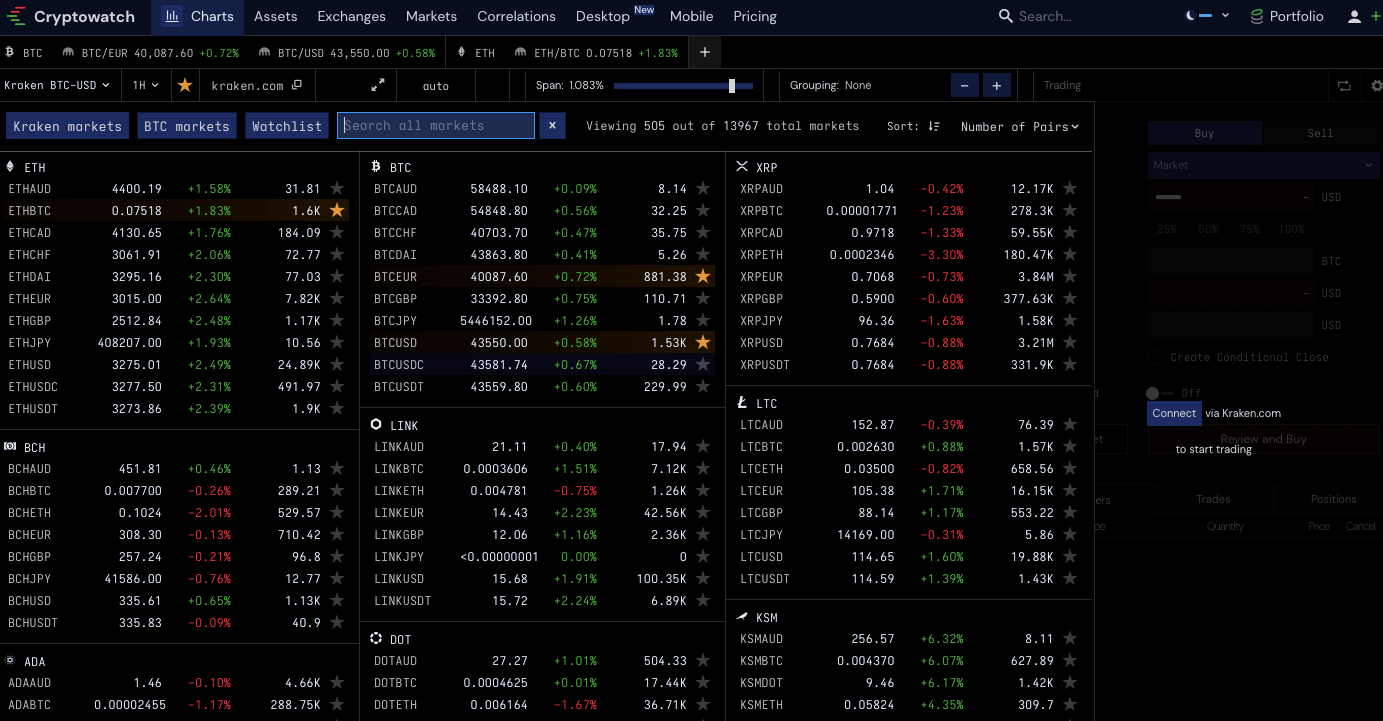Star the DOTAUD market
Screen dimensions: 1383x721
point(703,660)
